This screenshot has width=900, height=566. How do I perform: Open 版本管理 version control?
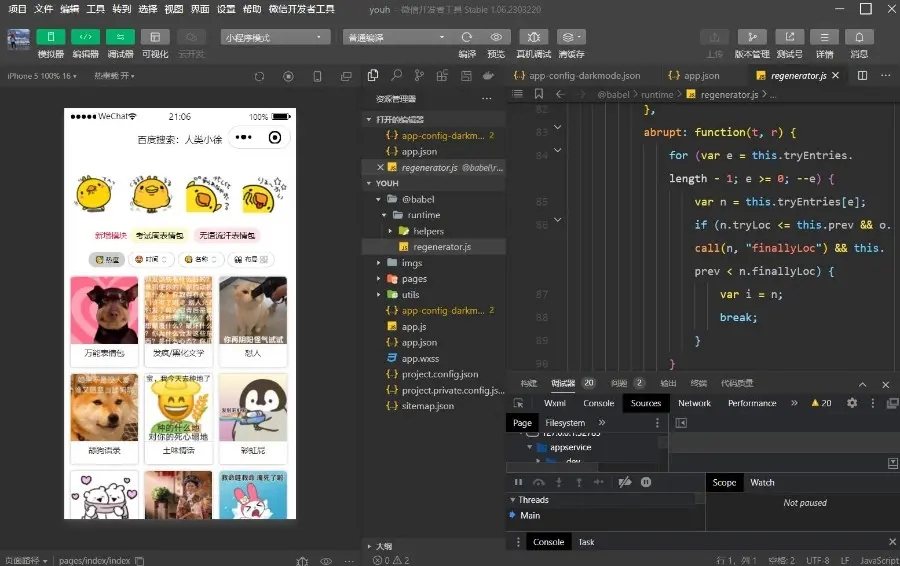(x=752, y=37)
